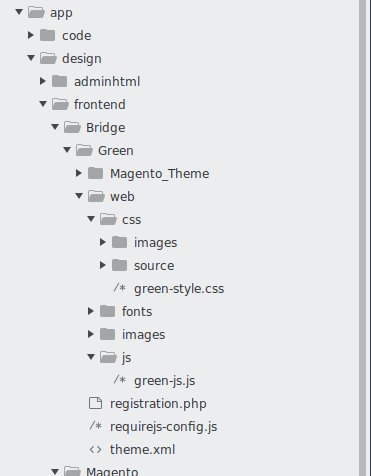
Task: Click the theme.xml angle-bracket icon
Action: pos(95,449)
